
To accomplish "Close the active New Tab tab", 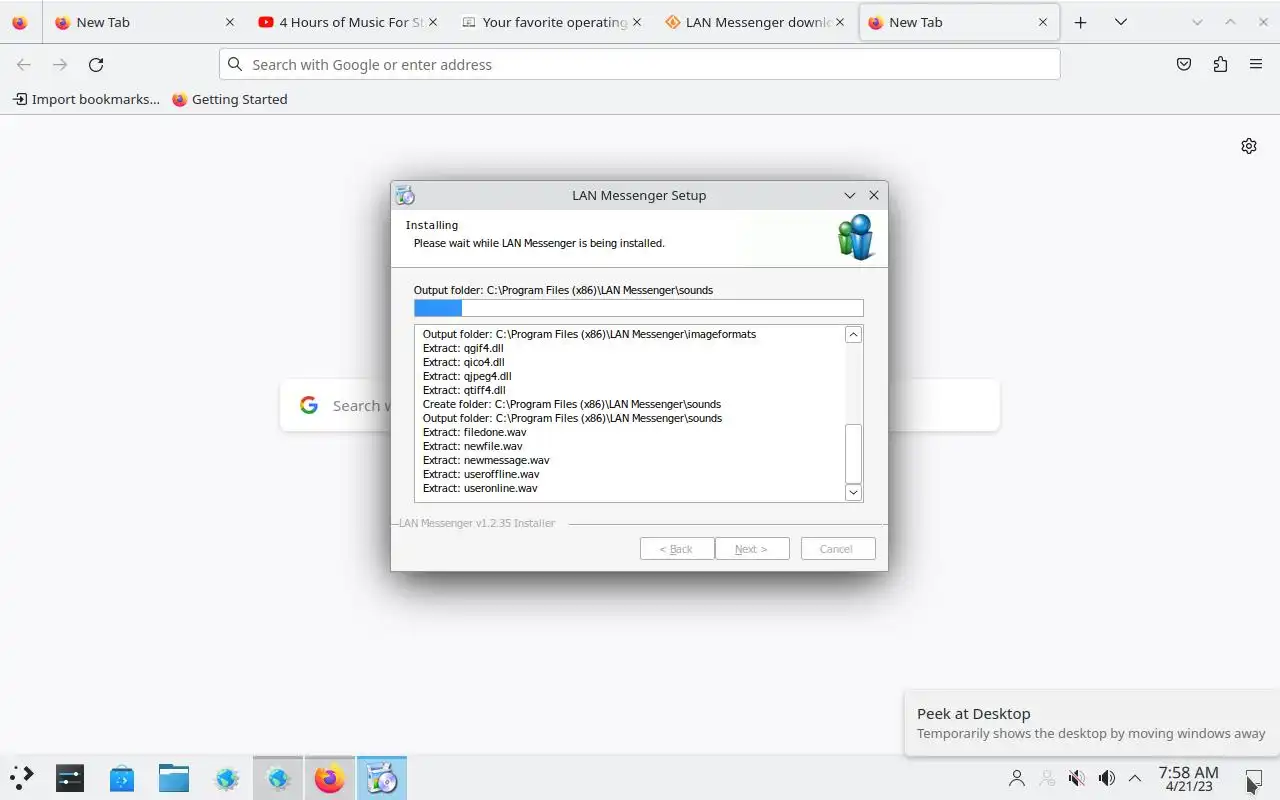I will (x=1043, y=22).
